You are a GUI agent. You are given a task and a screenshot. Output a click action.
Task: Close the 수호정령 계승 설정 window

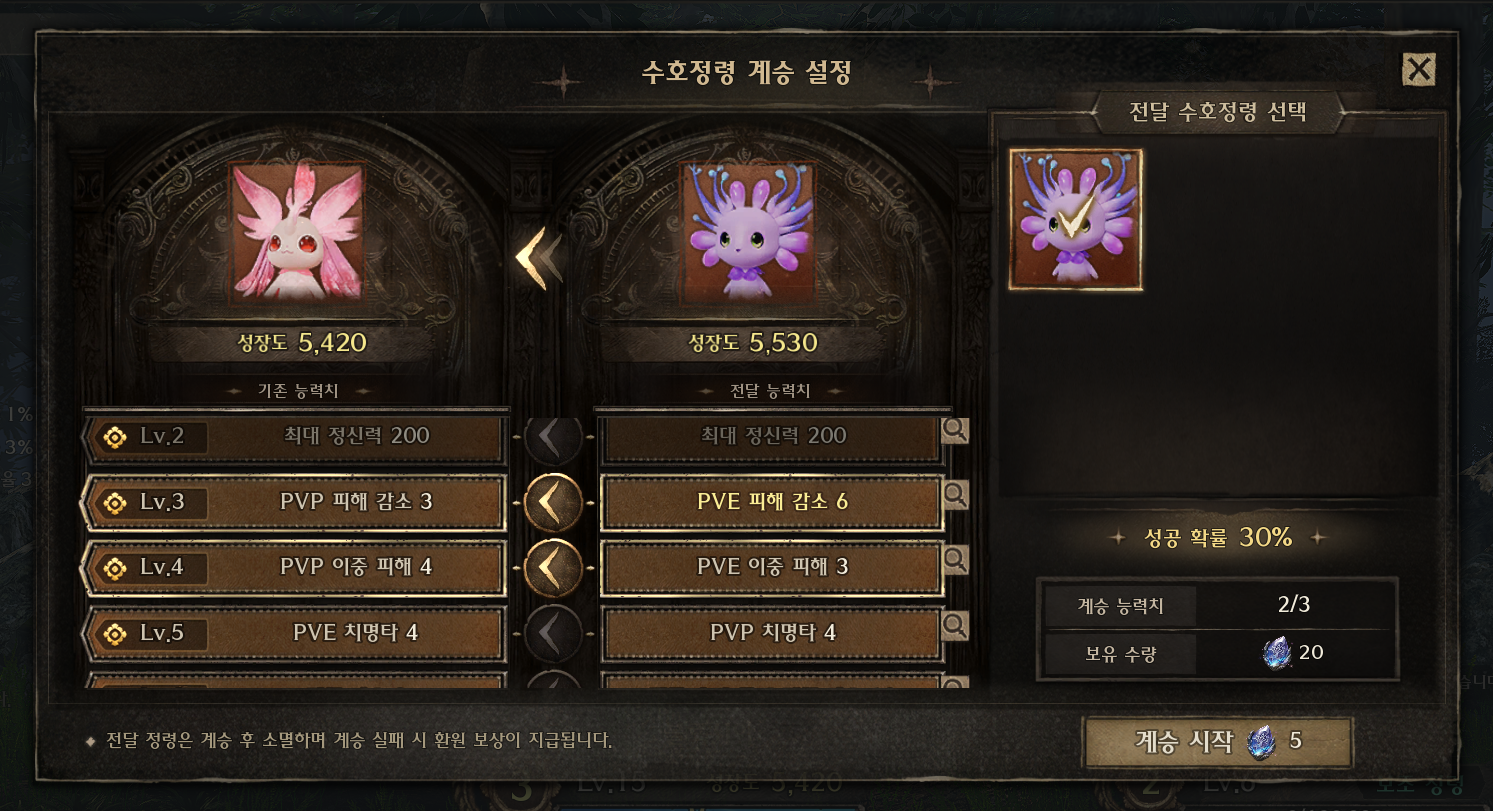tap(1419, 69)
